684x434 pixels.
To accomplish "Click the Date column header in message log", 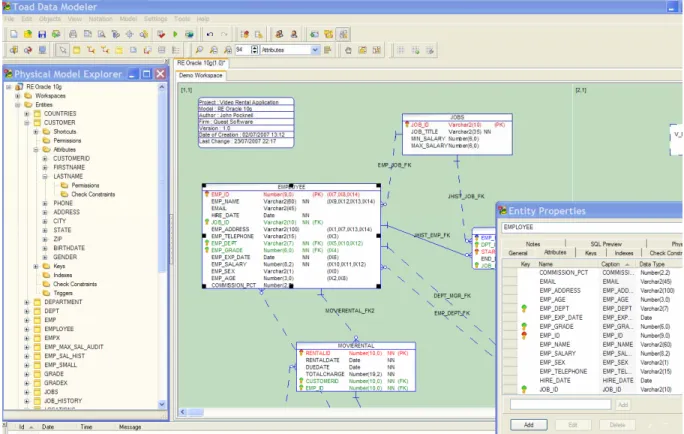I will (48, 427).
